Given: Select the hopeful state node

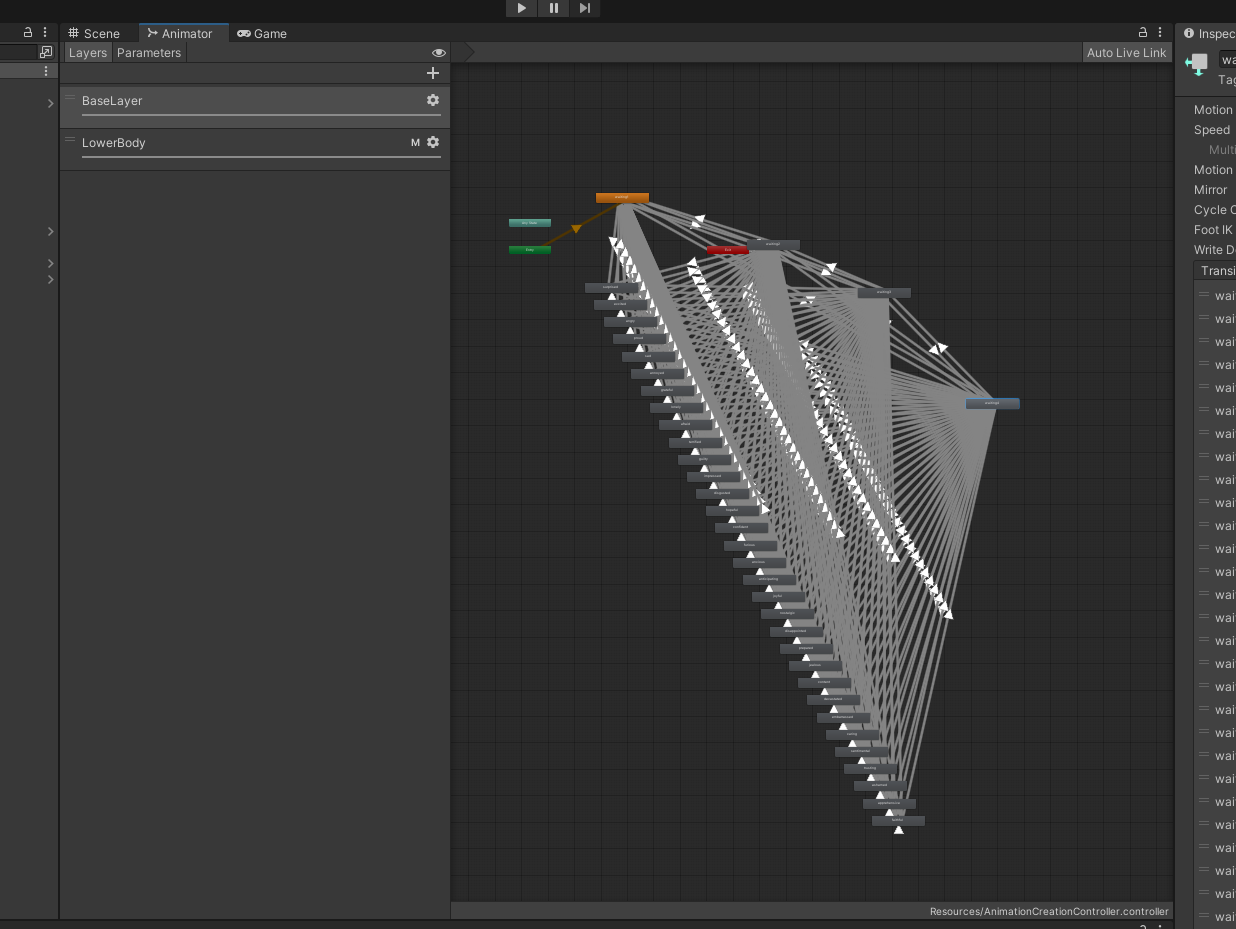Looking at the screenshot, I should click(731, 510).
